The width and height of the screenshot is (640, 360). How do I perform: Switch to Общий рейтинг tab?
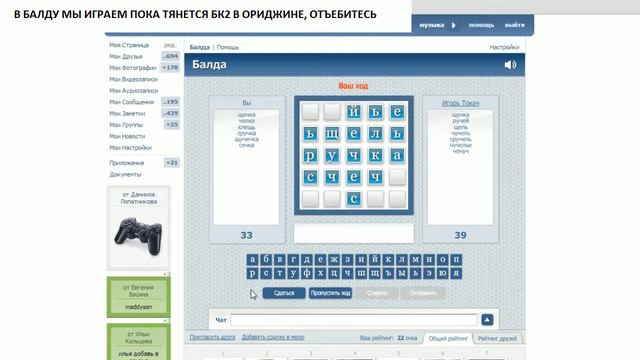[448, 338]
